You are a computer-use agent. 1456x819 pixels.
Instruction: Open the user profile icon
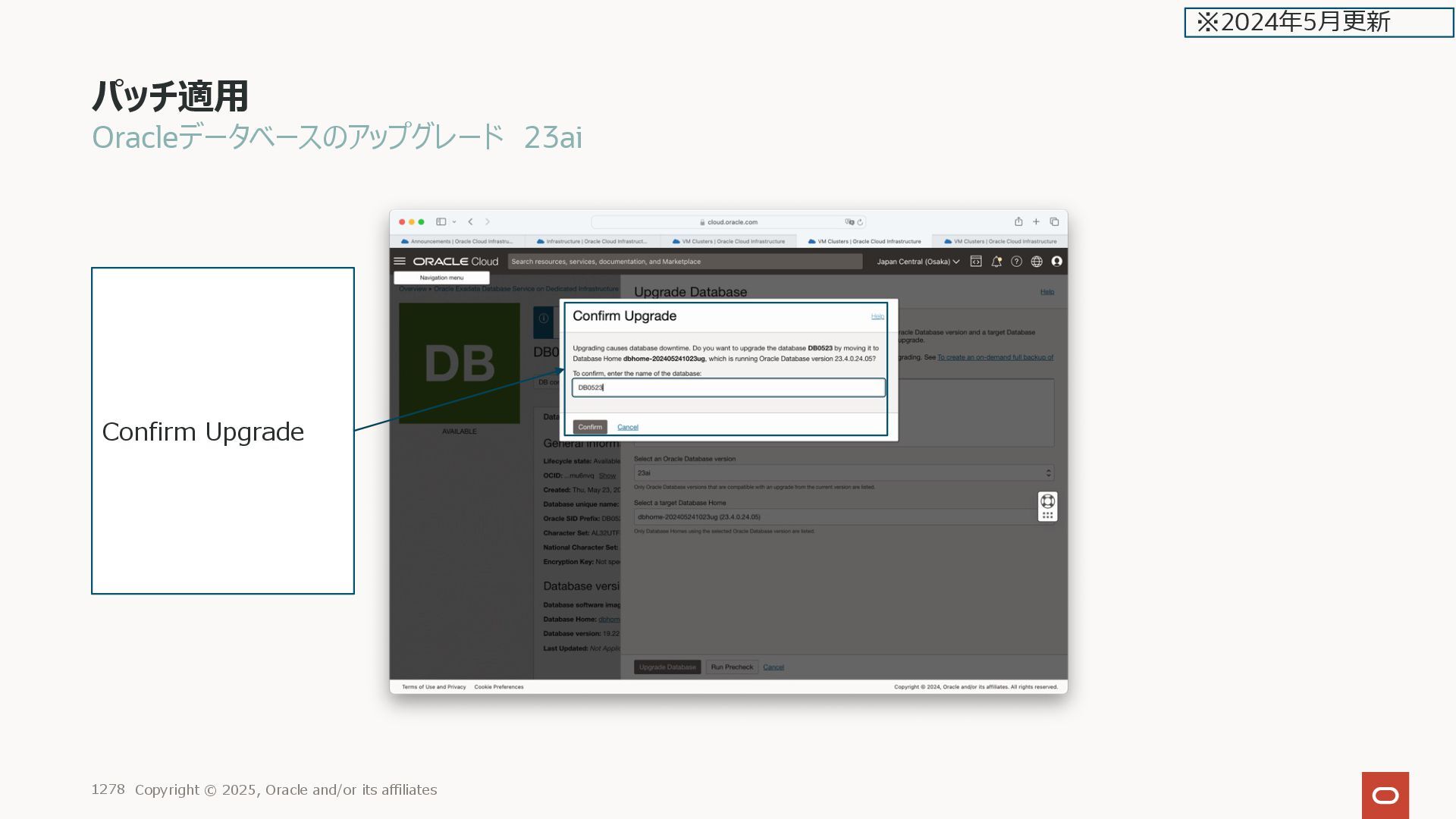pos(1056,261)
